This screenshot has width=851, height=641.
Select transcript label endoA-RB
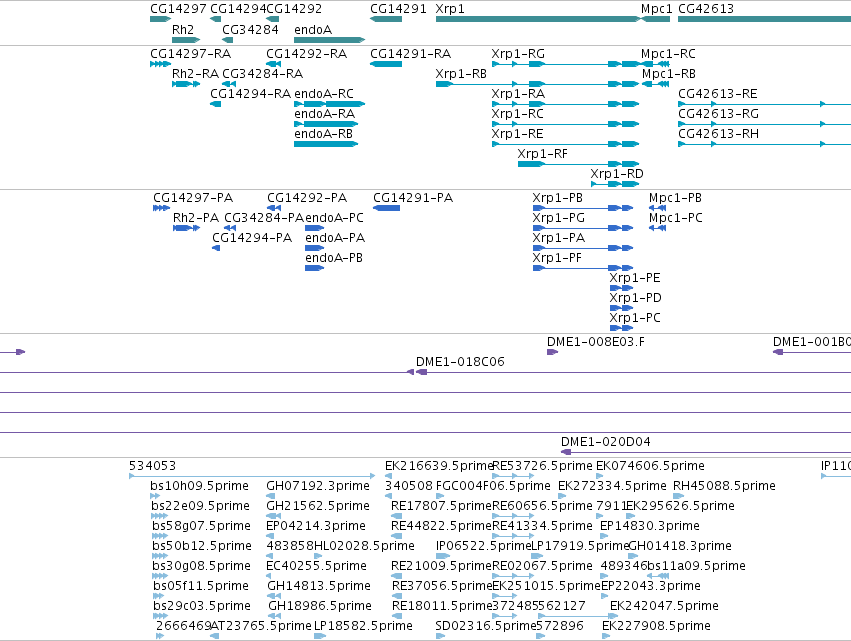click(x=323, y=135)
